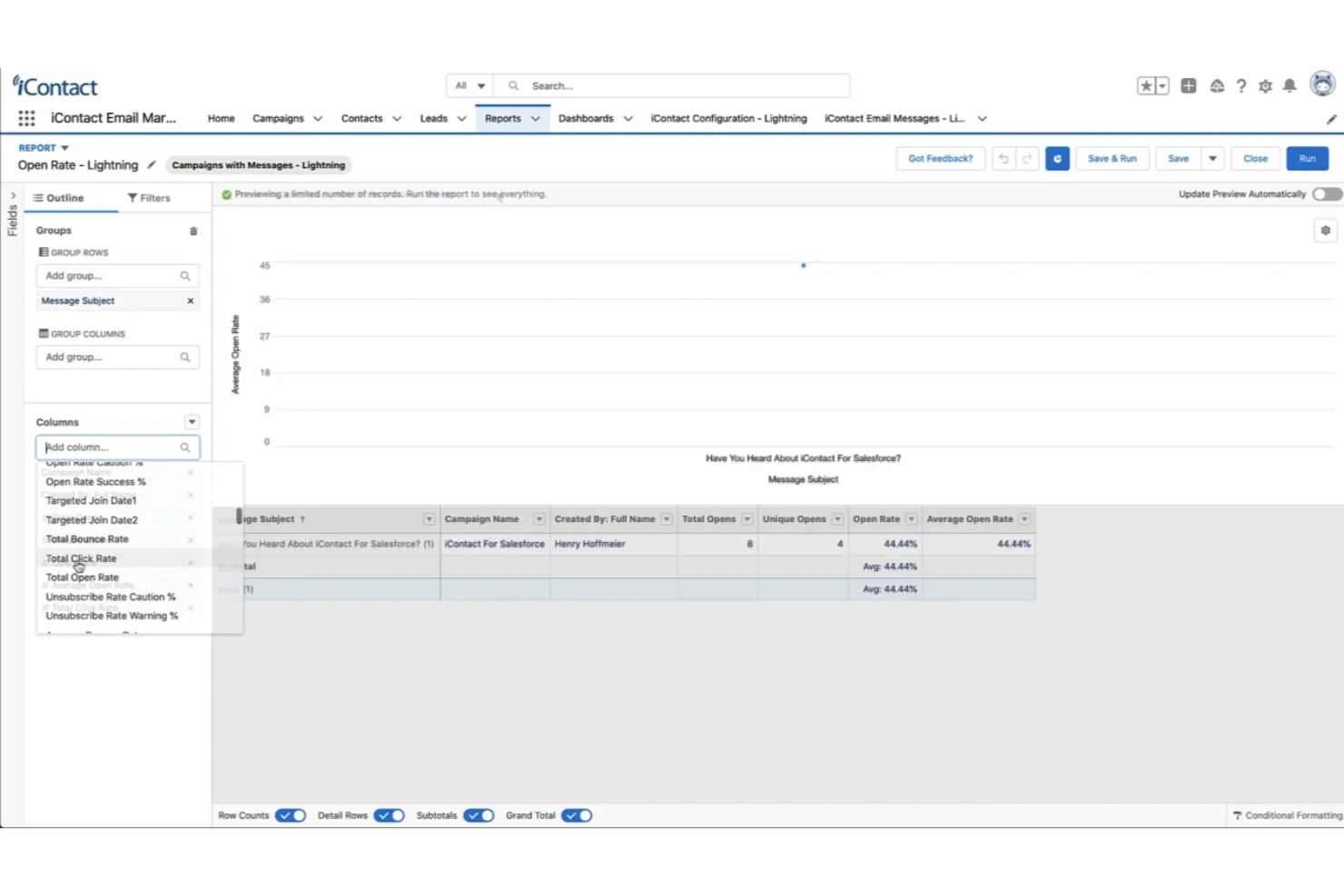Open the Campaign Name column header dropdown
1344x896 pixels.
click(539, 518)
